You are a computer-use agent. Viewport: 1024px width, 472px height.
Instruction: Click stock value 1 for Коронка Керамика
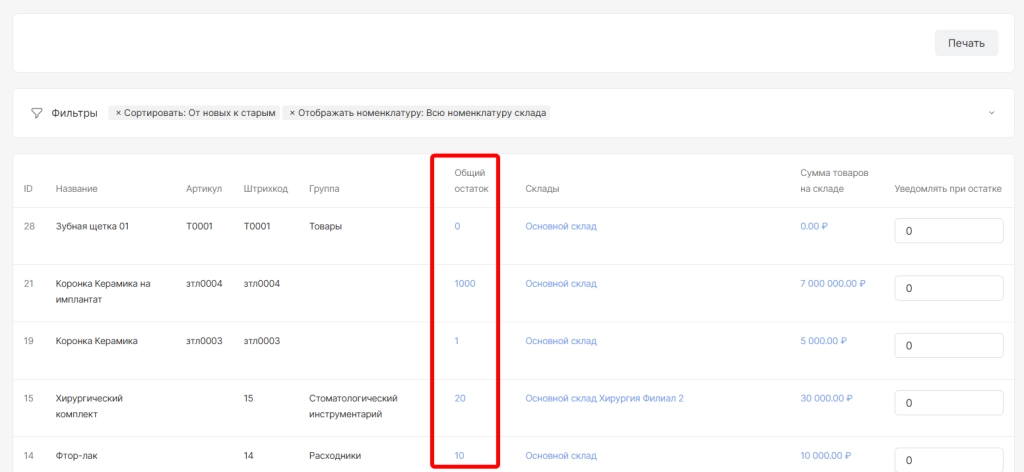click(x=457, y=341)
